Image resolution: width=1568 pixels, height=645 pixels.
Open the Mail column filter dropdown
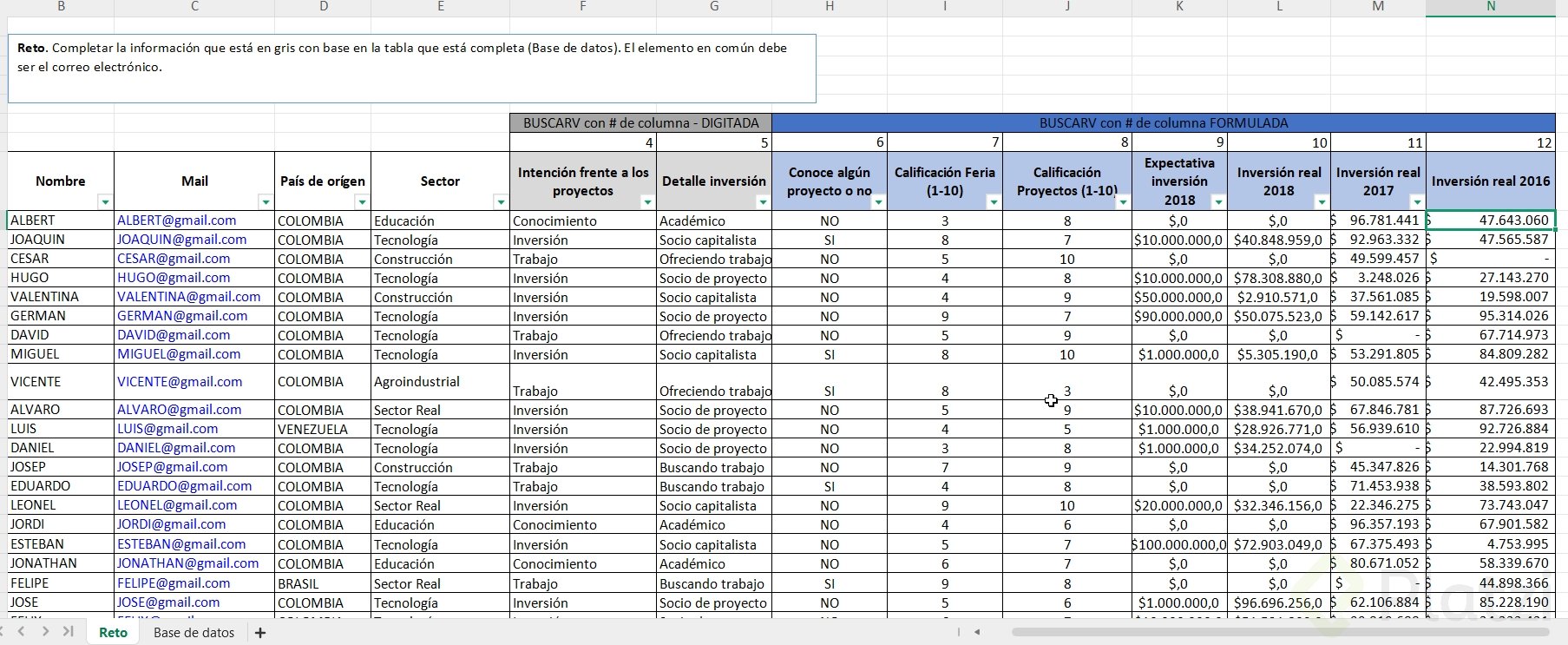[x=266, y=201]
